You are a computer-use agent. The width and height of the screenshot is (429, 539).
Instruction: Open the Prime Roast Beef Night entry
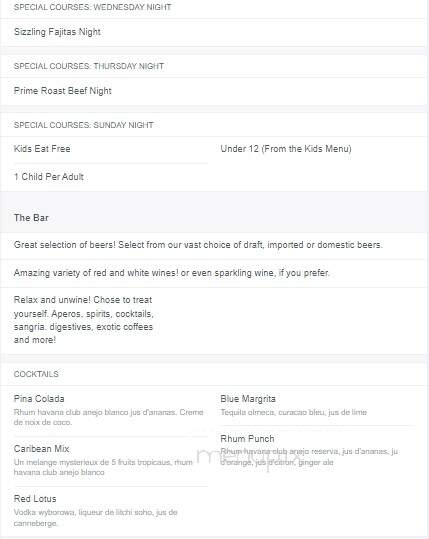(x=63, y=91)
